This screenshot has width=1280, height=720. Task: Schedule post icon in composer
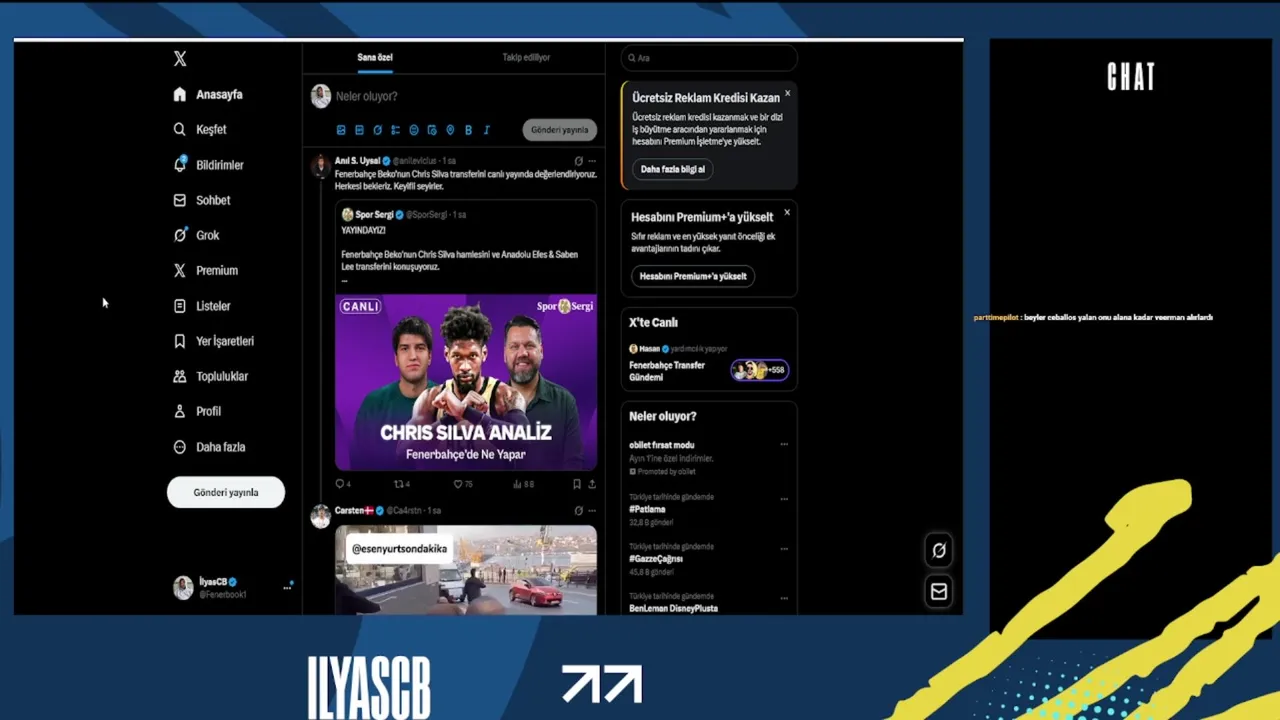[x=432, y=130]
